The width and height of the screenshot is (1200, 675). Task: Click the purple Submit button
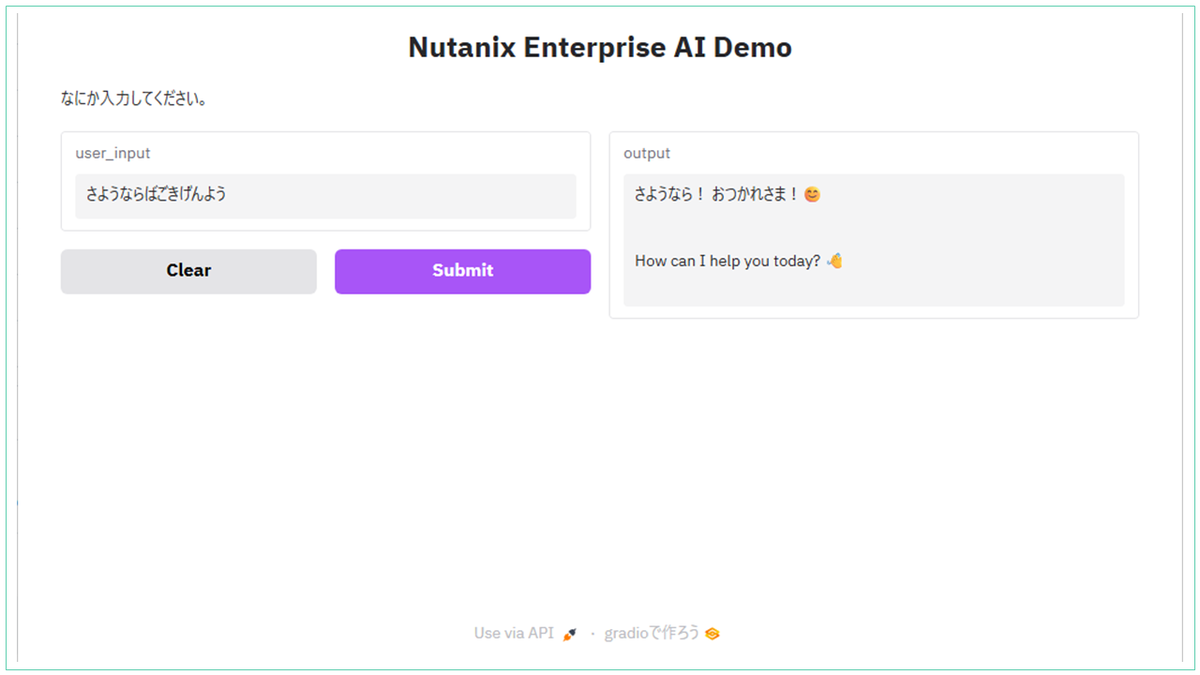[462, 271]
